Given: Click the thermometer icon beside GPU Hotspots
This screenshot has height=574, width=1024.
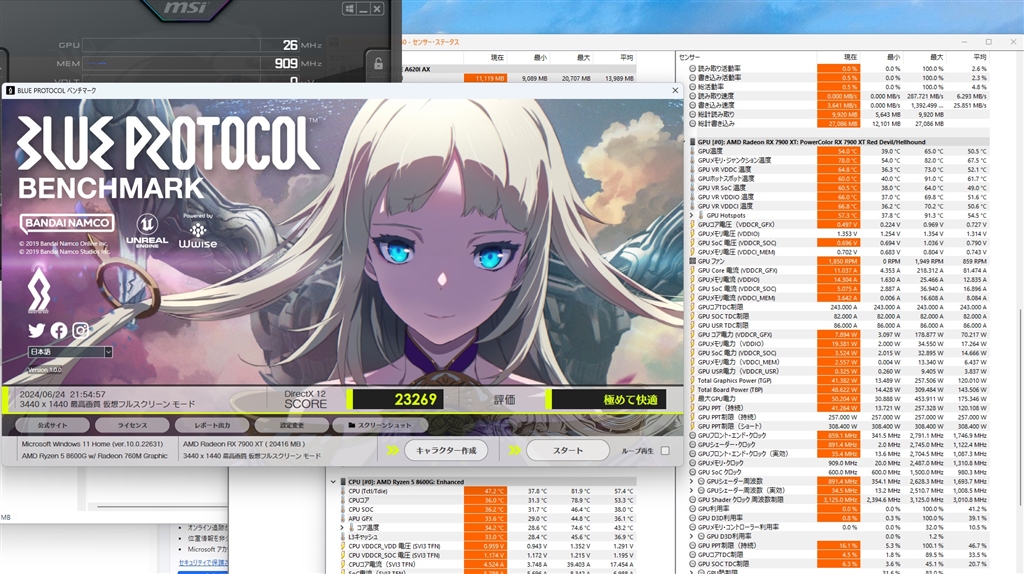Looking at the screenshot, I should [701, 215].
